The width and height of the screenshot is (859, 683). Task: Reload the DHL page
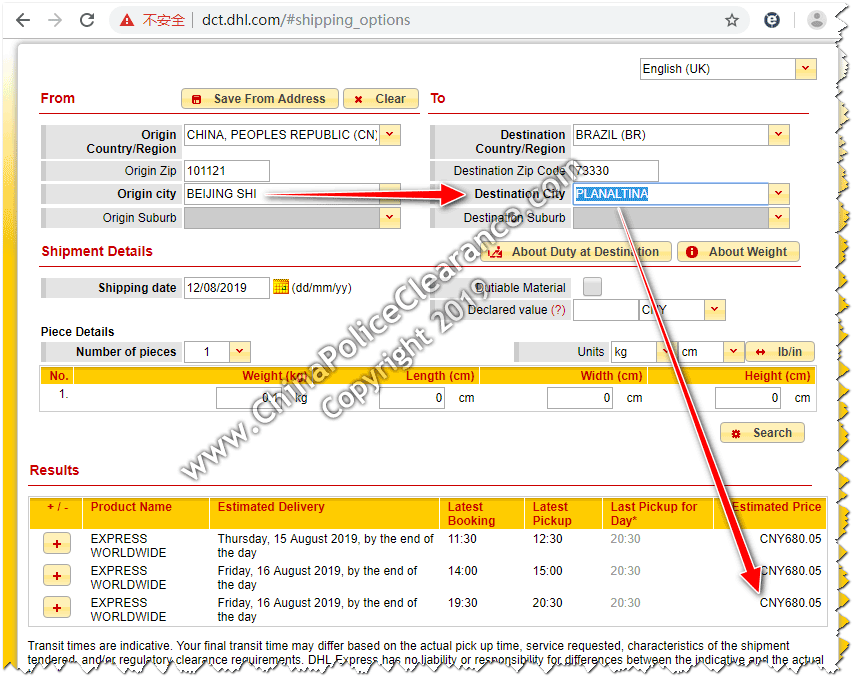click(87, 21)
